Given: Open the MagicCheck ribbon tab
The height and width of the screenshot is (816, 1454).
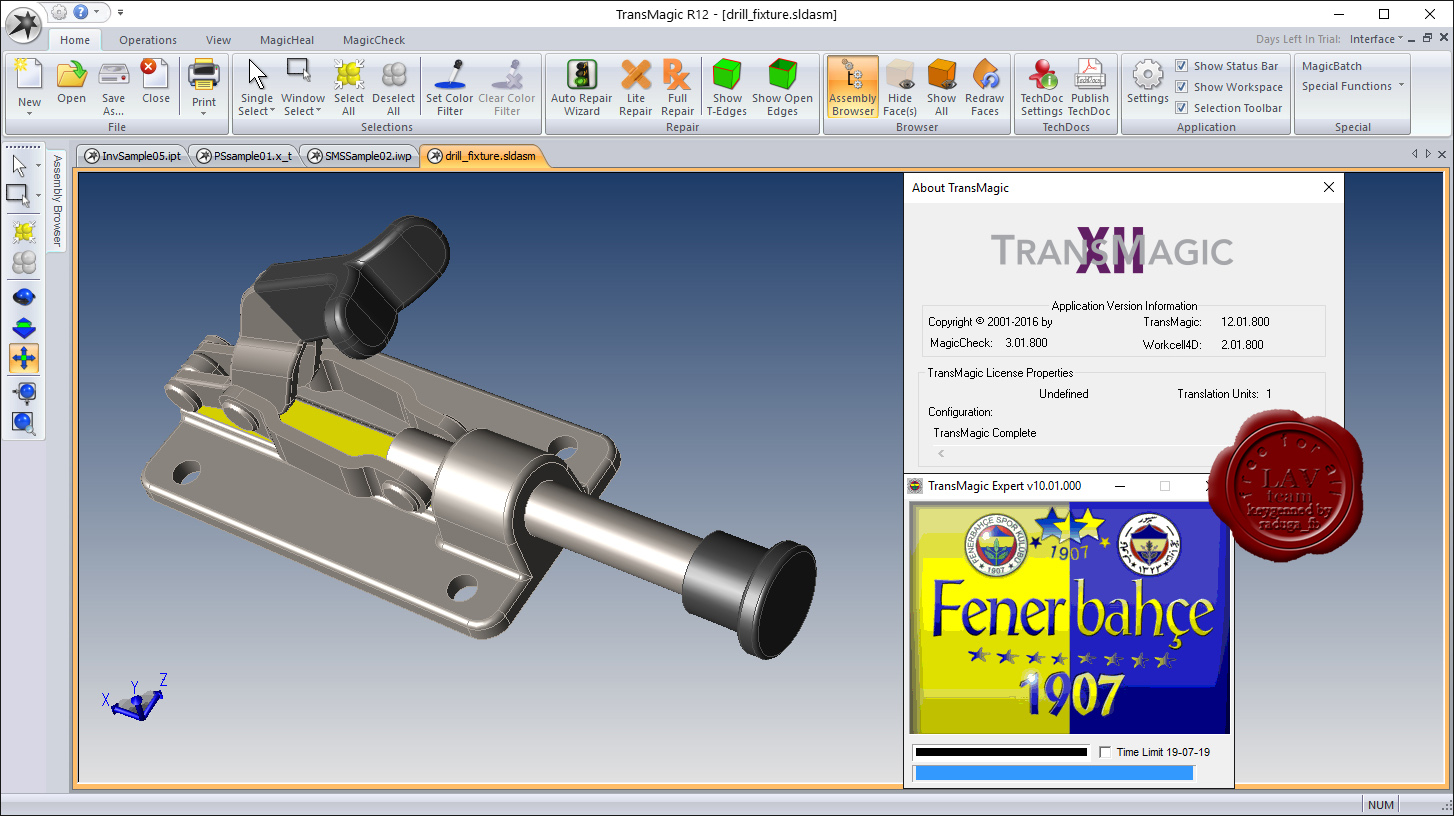Looking at the screenshot, I should (x=374, y=40).
